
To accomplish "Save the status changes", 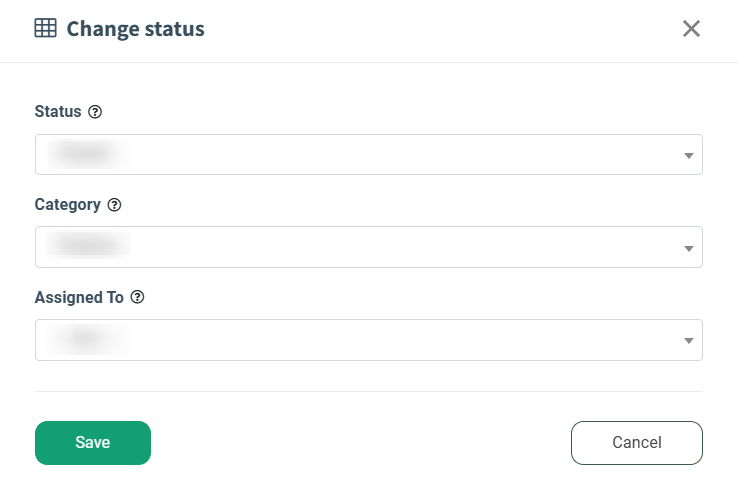I will click(x=93, y=443).
